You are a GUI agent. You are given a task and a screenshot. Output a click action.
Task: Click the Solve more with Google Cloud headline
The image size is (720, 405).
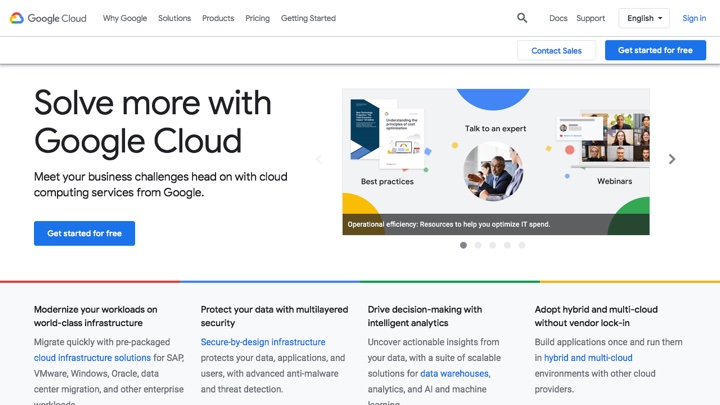tap(152, 122)
